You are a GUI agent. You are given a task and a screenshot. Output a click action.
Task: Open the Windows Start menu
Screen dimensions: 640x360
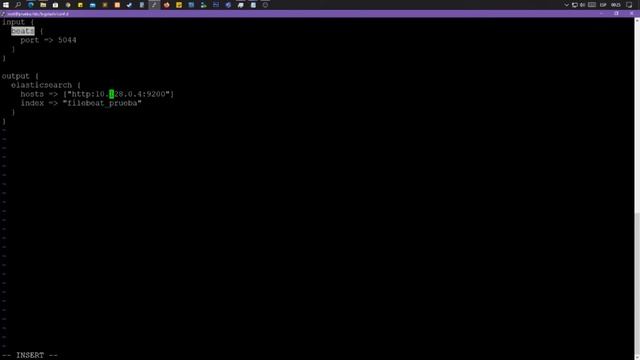tap(6, 5)
